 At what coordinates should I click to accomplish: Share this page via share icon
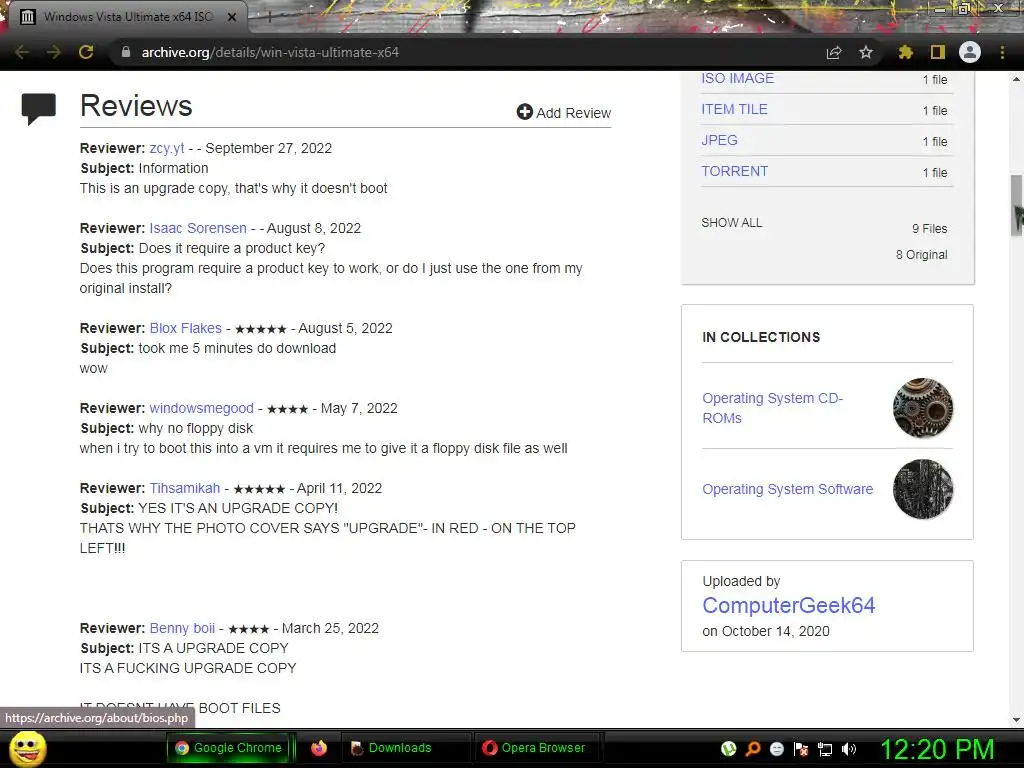(x=834, y=52)
